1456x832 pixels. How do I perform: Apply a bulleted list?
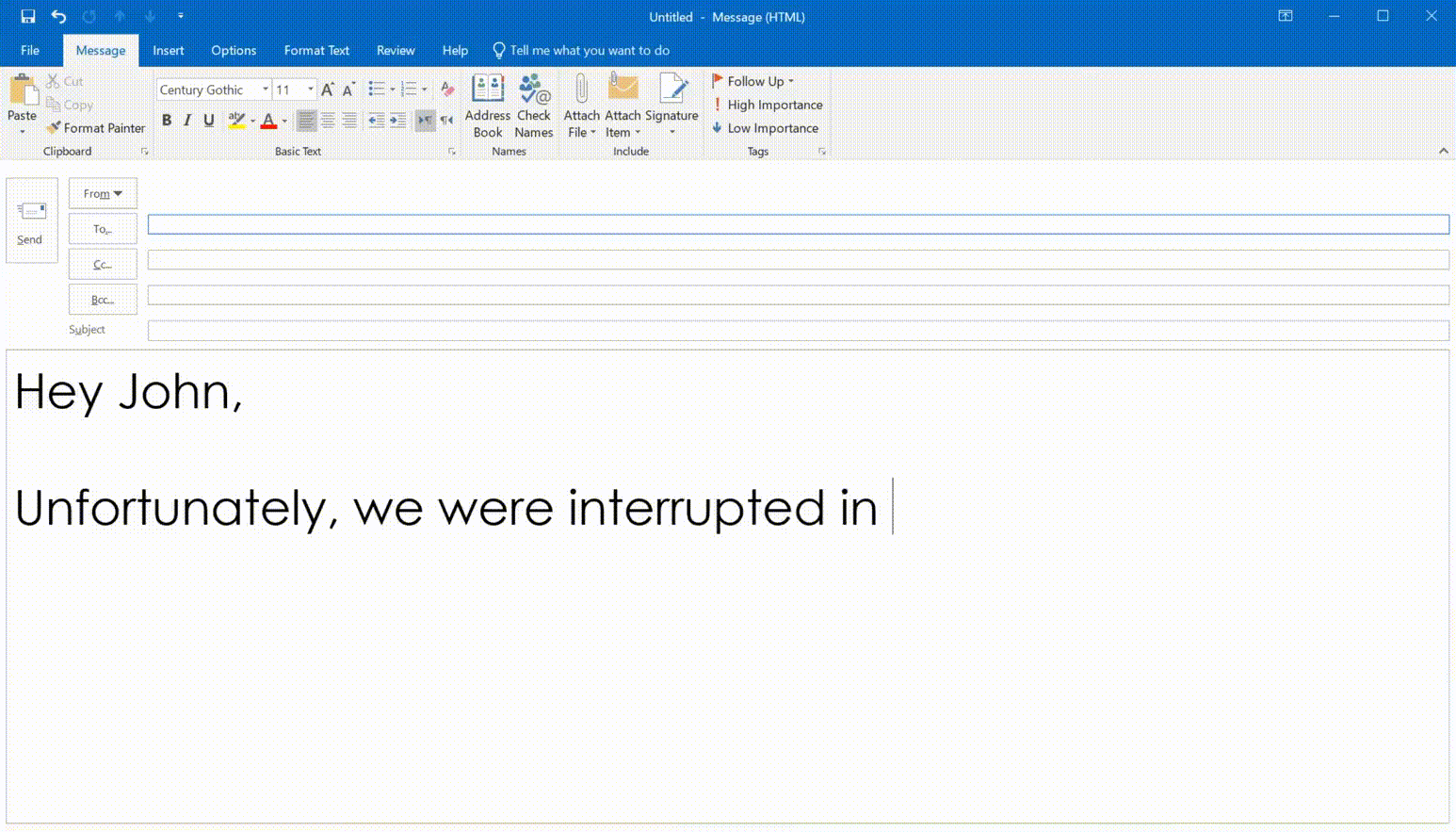377,90
